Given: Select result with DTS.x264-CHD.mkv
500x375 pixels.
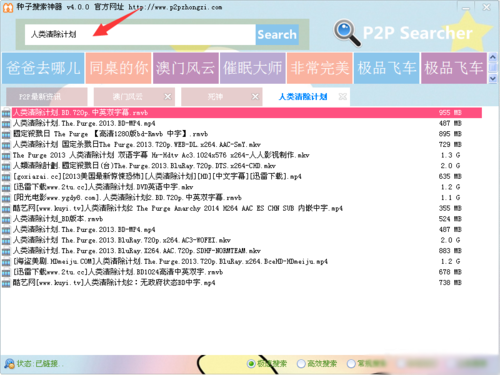Looking at the screenshot, I should (247, 166).
